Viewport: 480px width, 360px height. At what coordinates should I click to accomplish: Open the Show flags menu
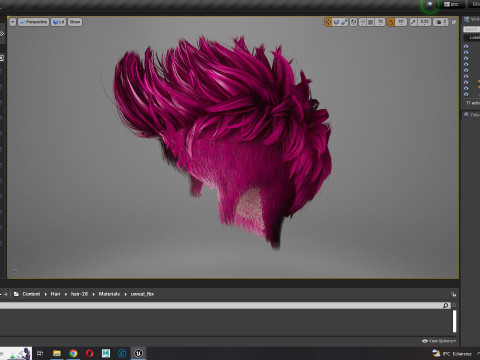(75, 22)
